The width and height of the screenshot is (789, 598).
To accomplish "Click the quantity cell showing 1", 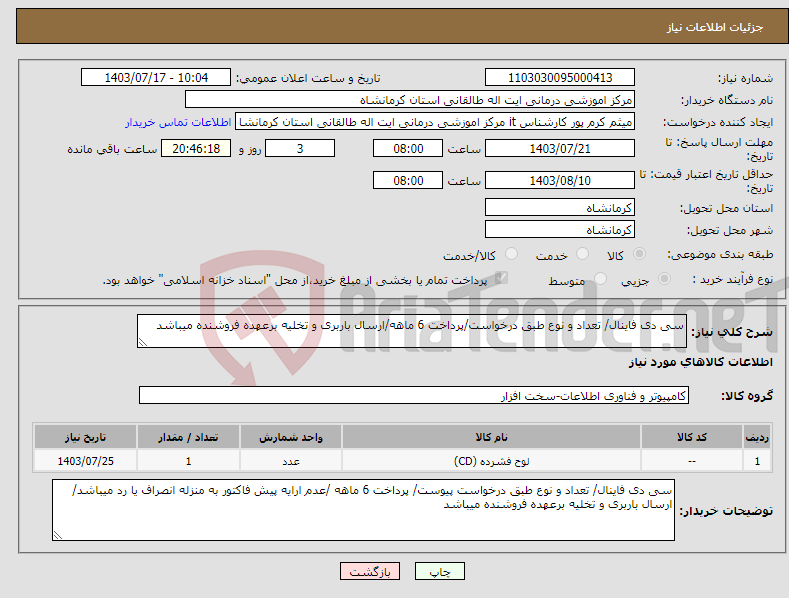I will (x=188, y=461).
